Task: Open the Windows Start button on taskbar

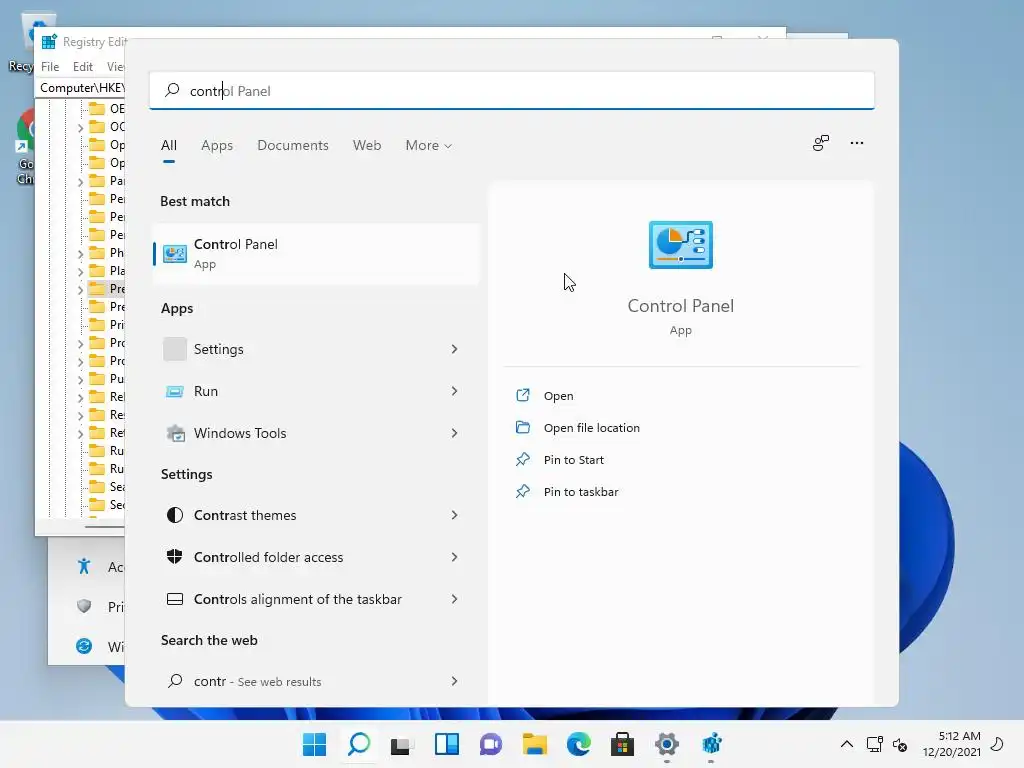Action: point(314,744)
